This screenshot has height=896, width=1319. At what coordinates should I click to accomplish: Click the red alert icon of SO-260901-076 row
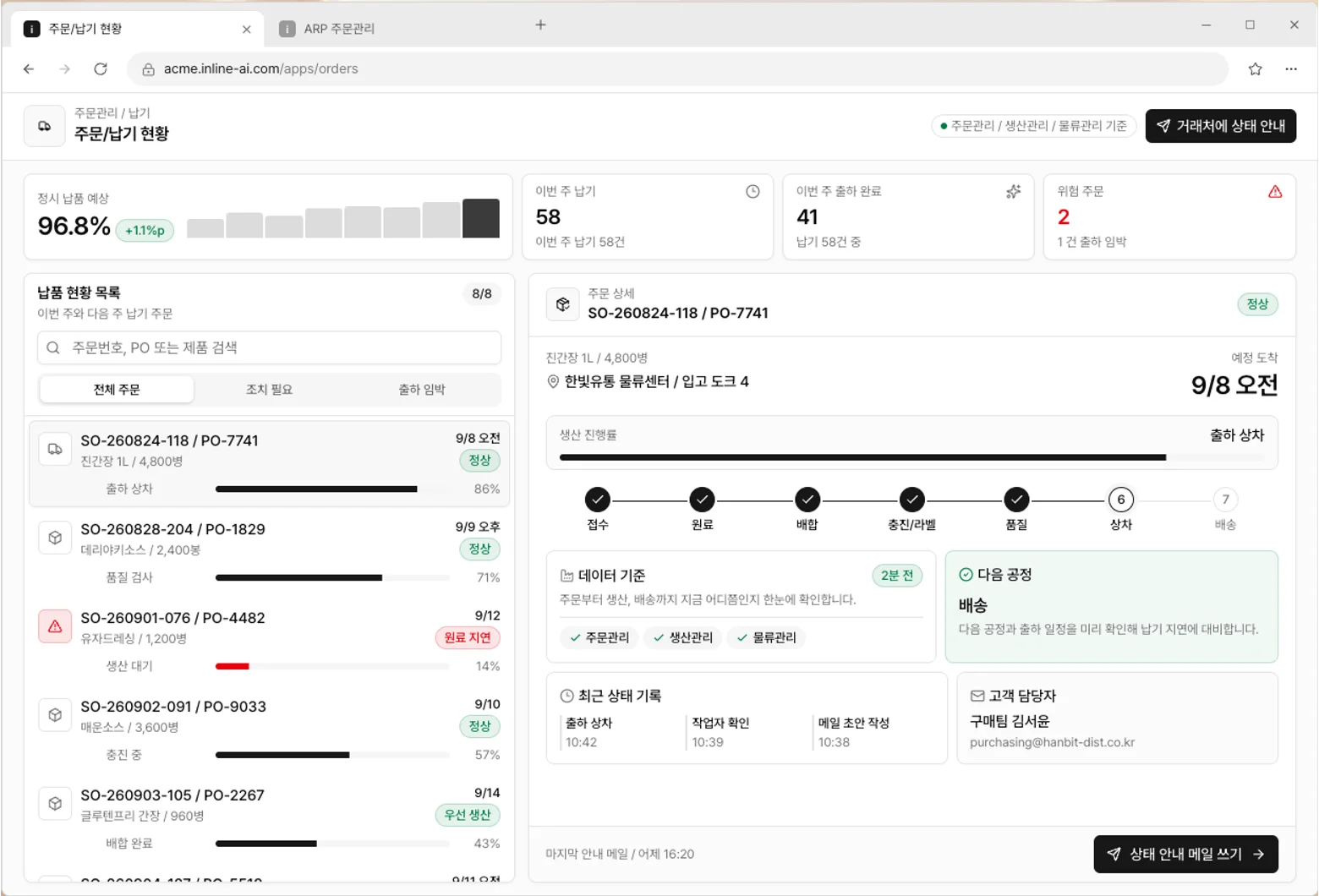(55, 626)
